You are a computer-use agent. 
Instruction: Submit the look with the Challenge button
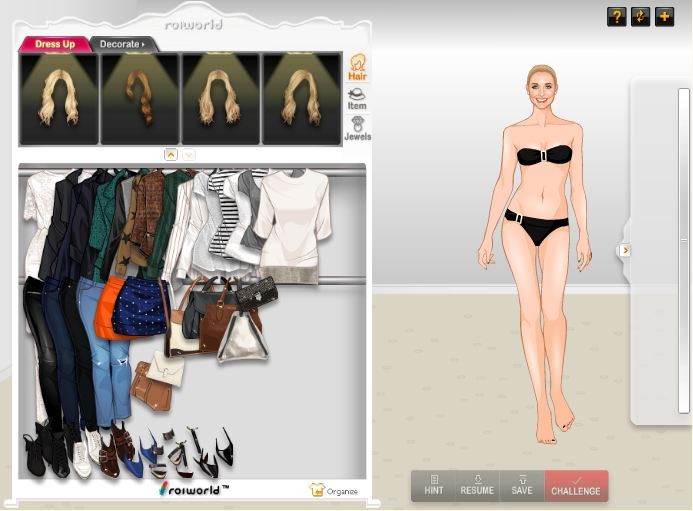pos(576,486)
